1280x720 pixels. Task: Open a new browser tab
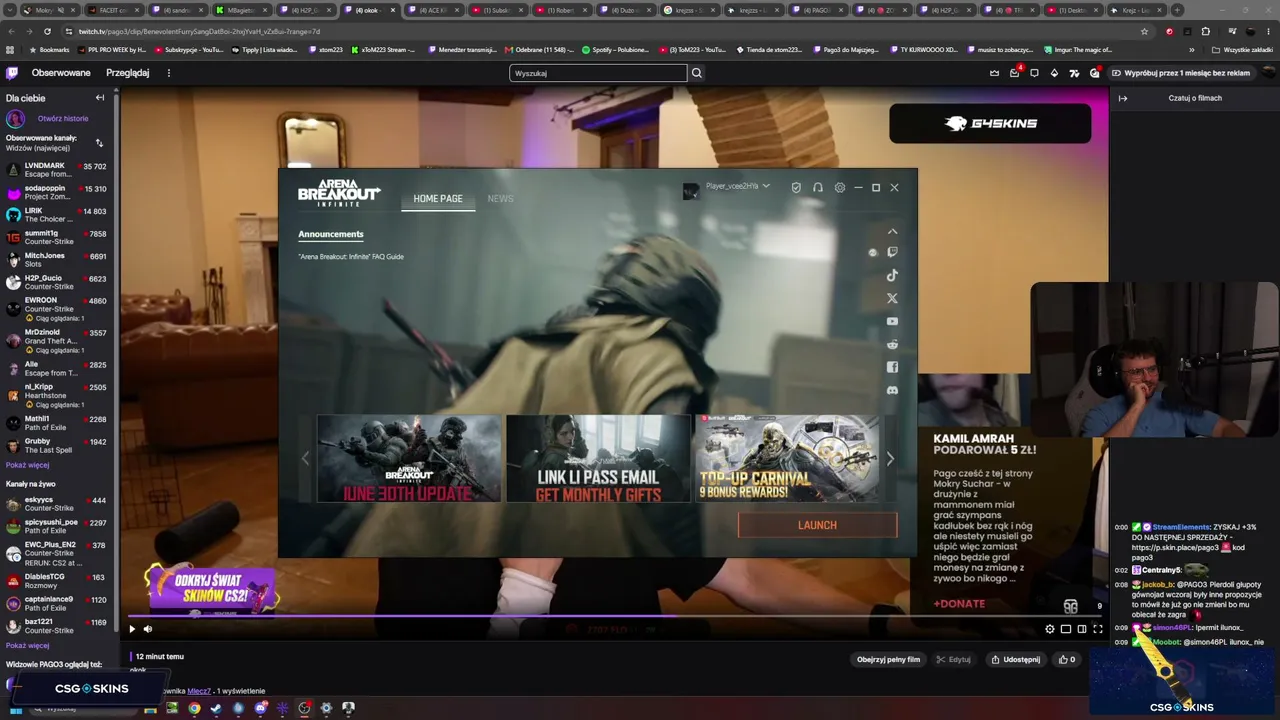click(x=1177, y=10)
